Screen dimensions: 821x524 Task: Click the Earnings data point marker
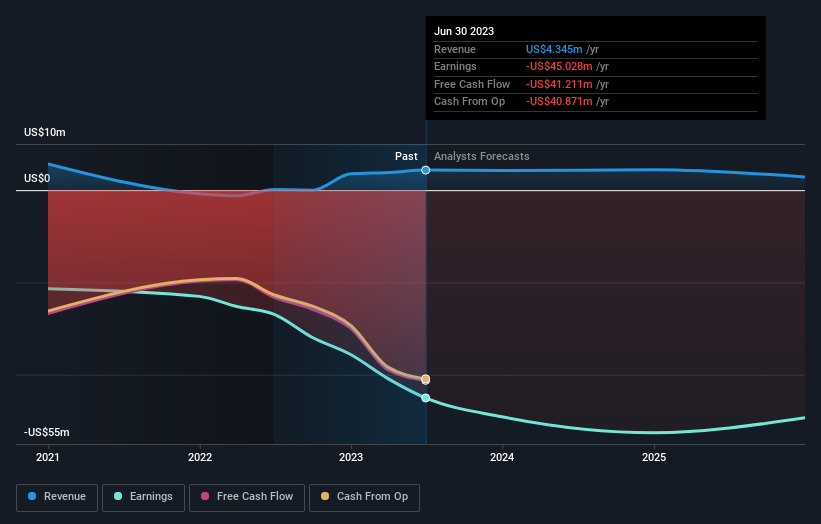[x=426, y=398]
